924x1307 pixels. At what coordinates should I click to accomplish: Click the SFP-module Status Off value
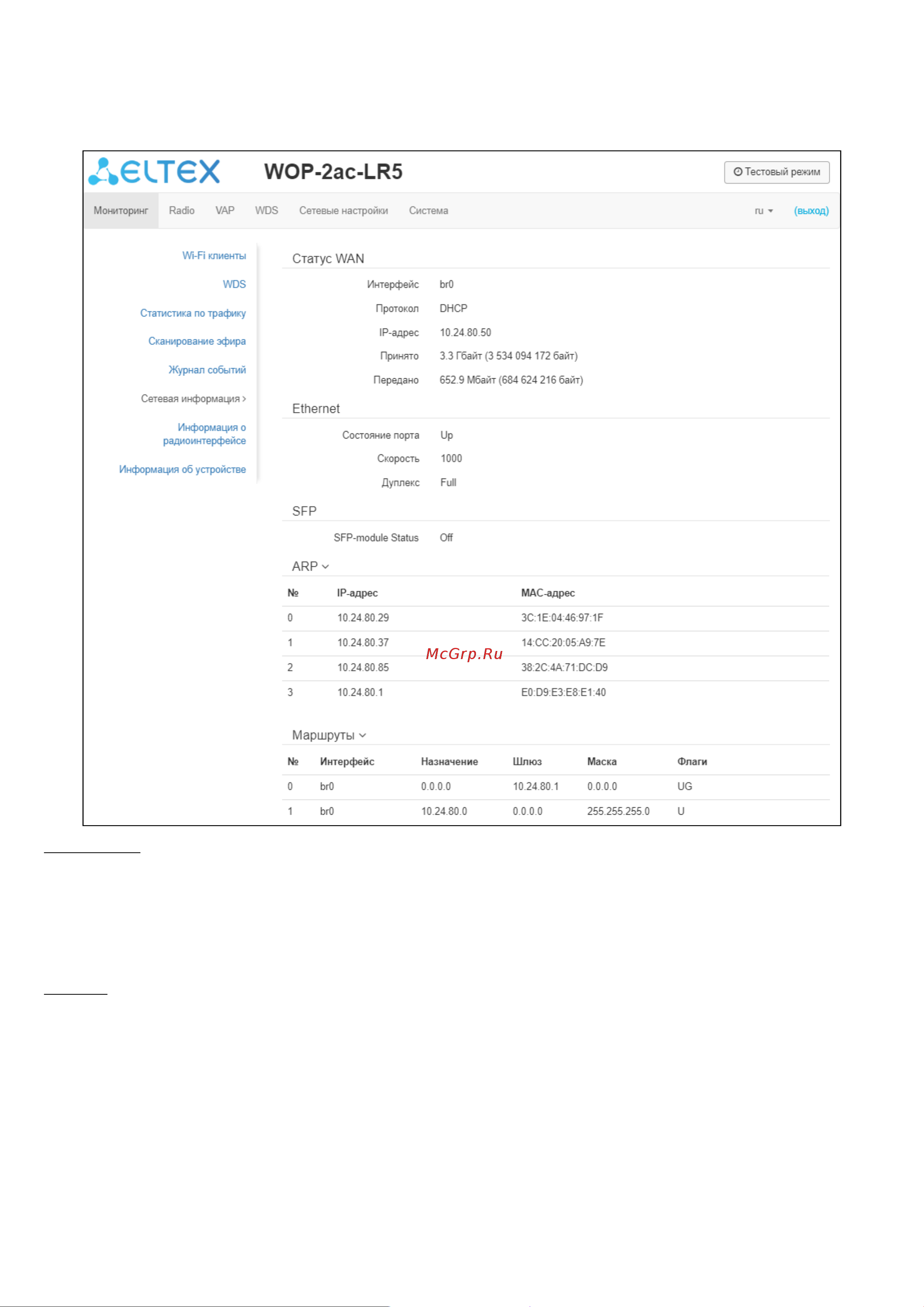(446, 538)
